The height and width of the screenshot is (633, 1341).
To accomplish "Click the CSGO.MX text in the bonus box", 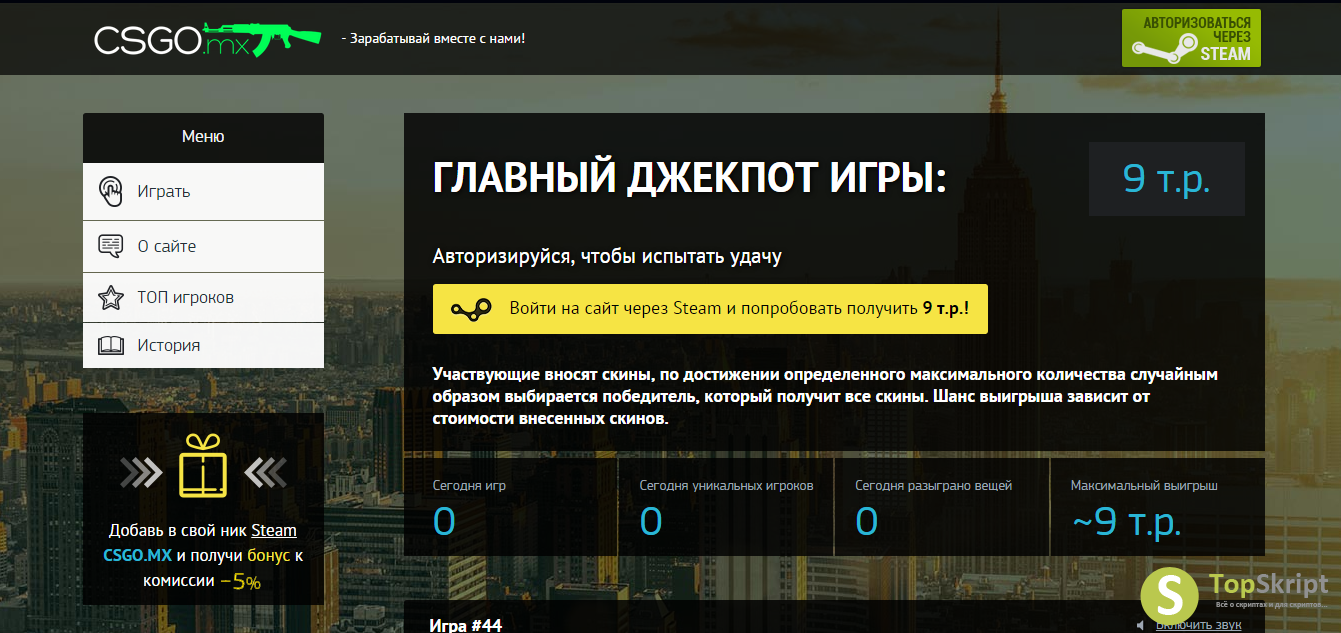I will [138, 556].
